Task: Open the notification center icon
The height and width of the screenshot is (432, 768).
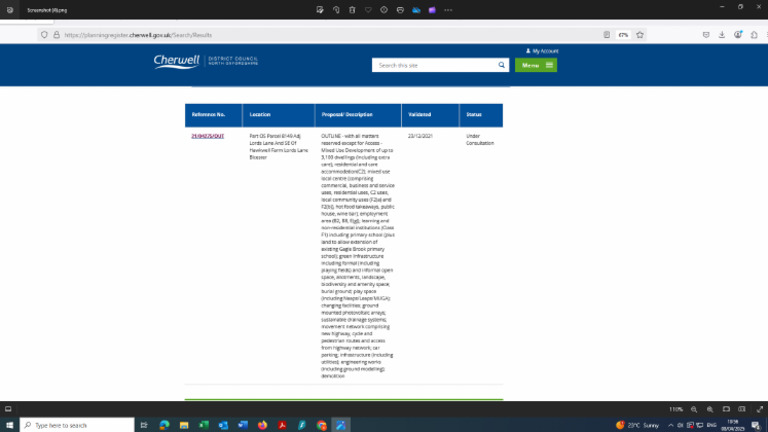Action: click(x=756, y=425)
